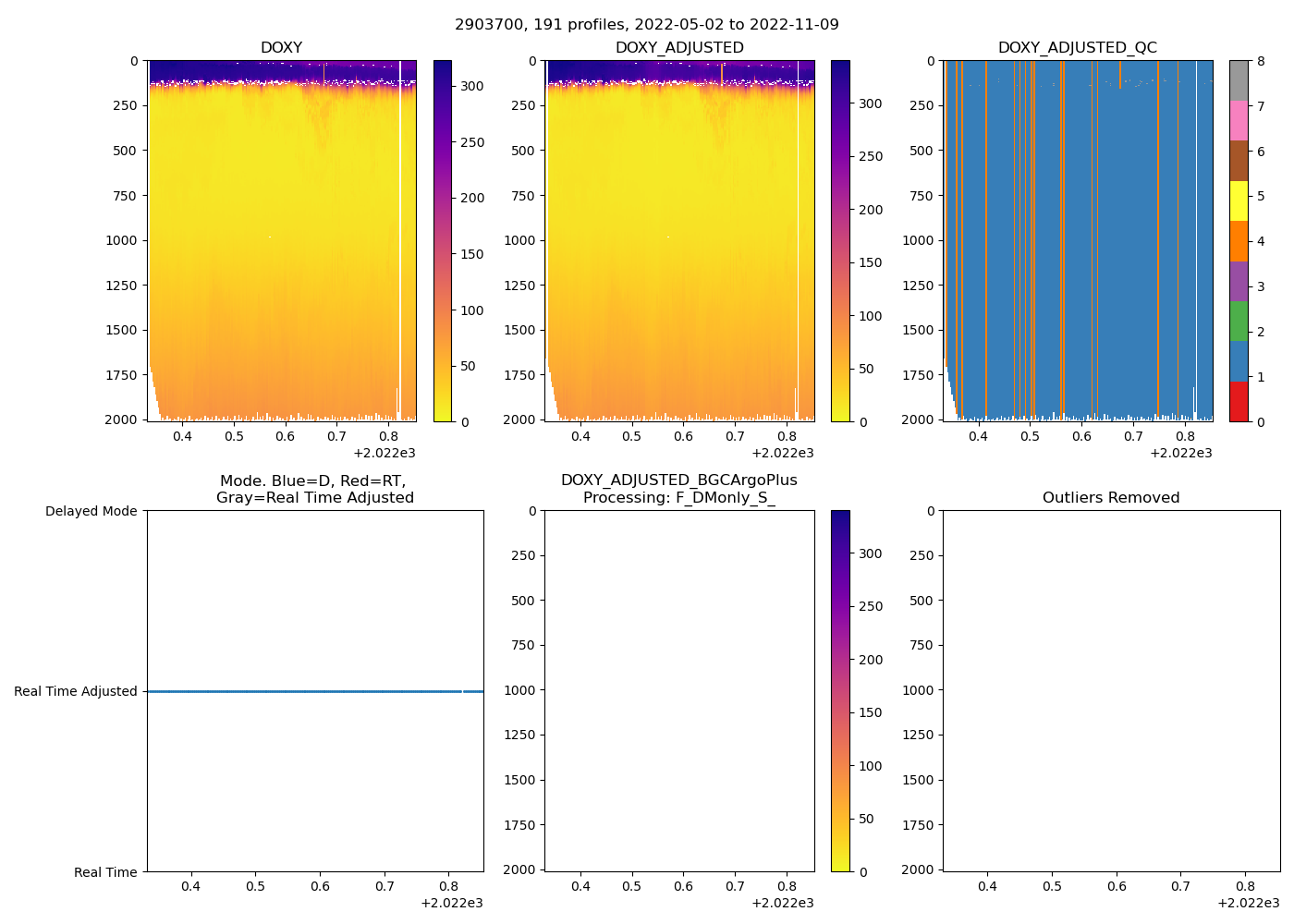Screen dimensions: 1294x924
Task: Select the pink QC flag 7 swatch
Action: (x=1239, y=120)
